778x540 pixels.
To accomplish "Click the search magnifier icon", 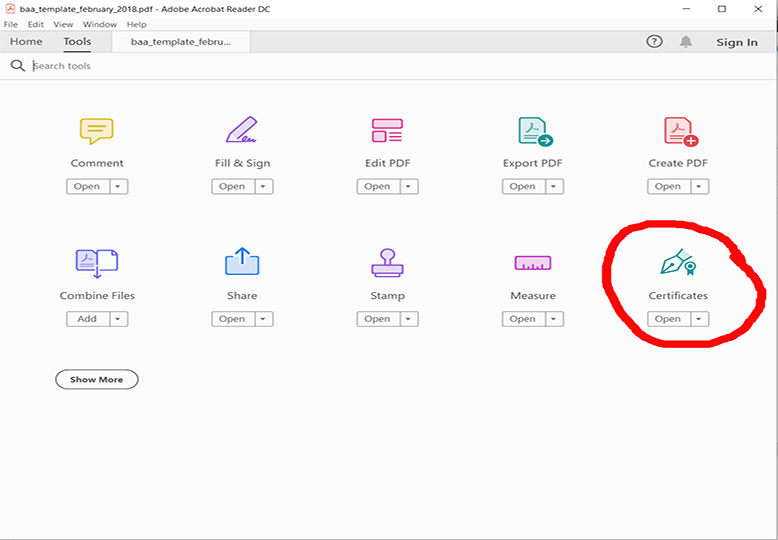I will (18, 66).
